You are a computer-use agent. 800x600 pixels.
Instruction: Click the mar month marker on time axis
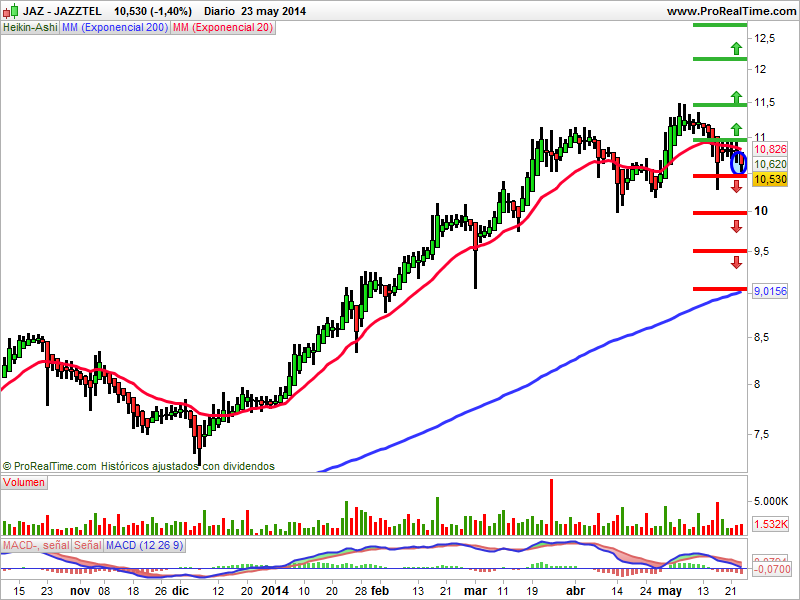coord(476,591)
